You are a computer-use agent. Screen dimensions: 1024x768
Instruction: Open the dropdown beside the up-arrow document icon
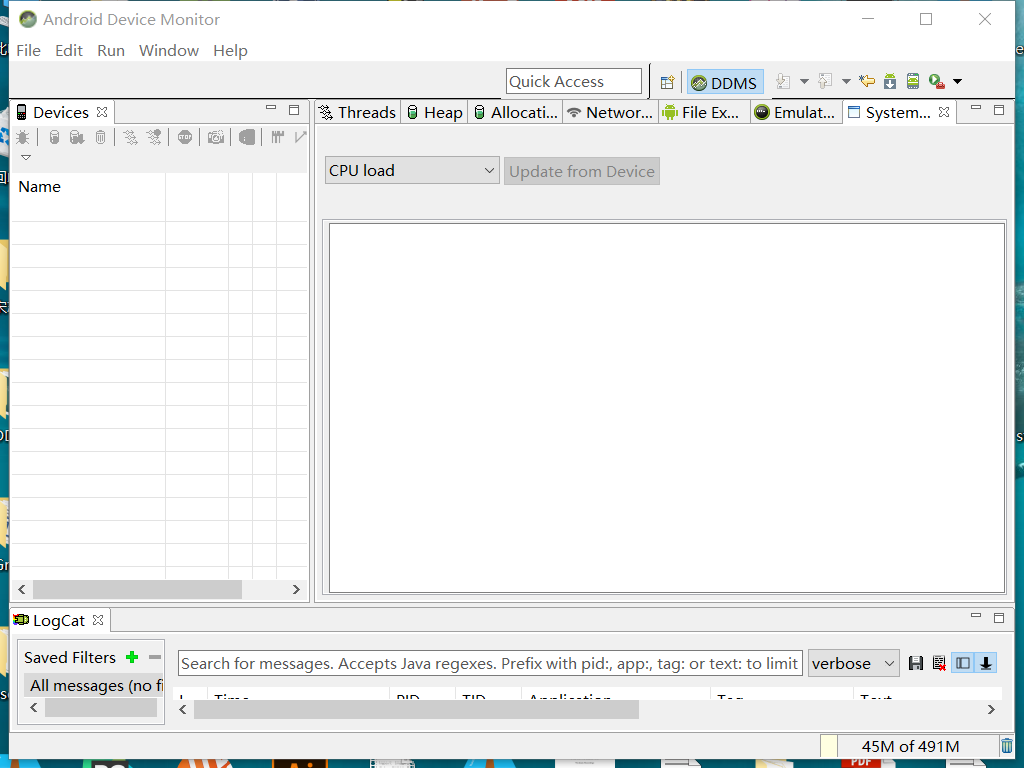[846, 82]
